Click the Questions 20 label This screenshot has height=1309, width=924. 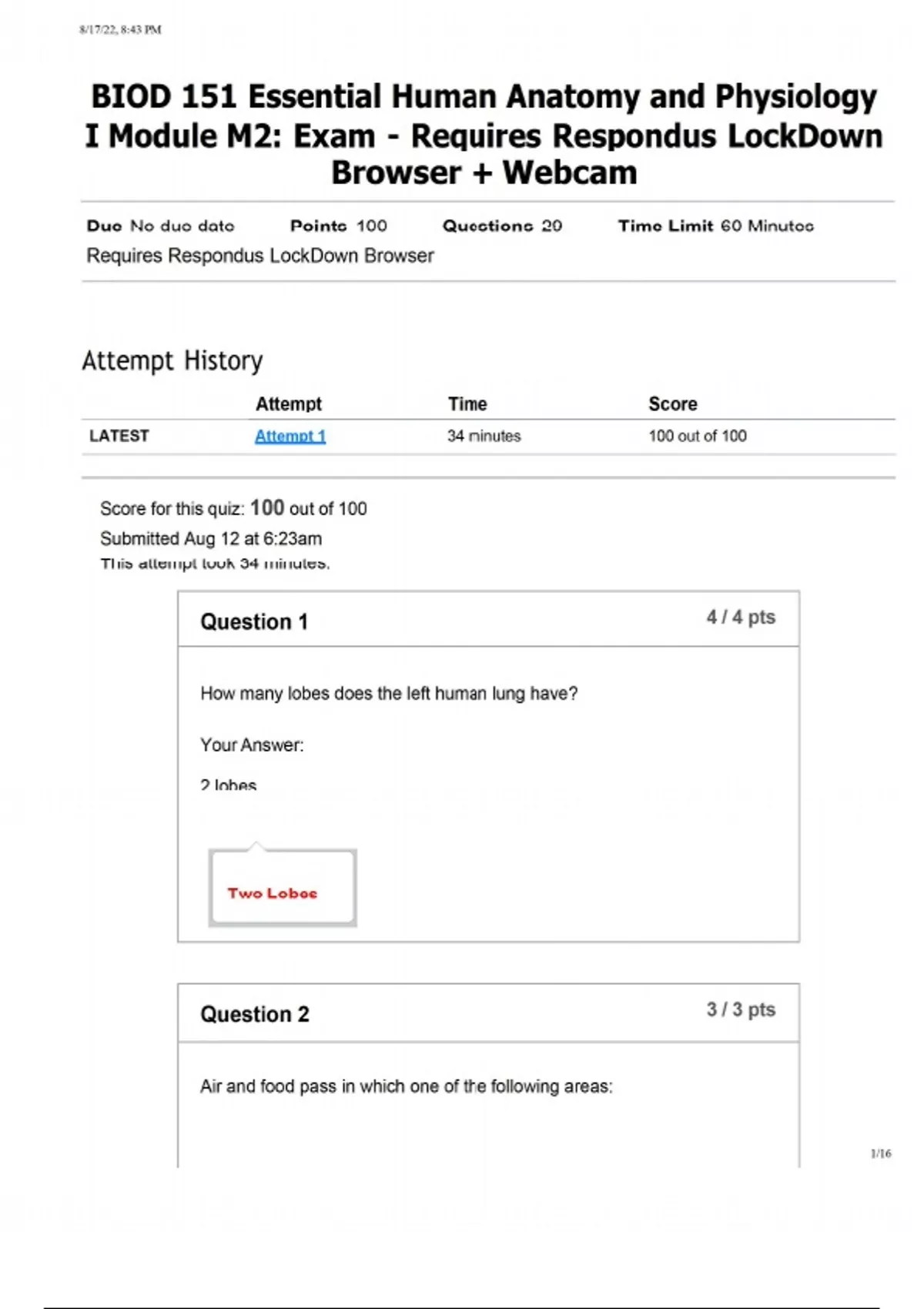coord(502,226)
